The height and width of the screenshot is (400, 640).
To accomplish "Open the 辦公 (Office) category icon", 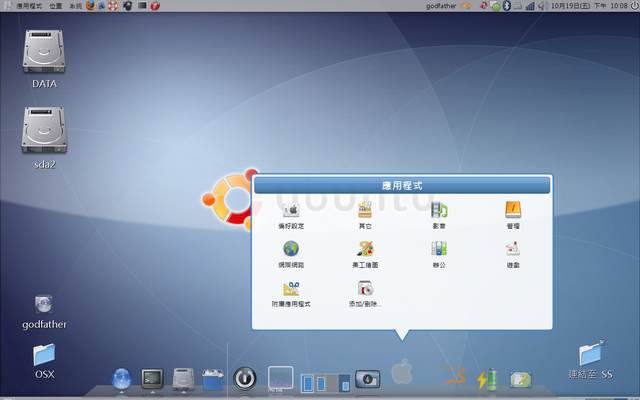I will (x=439, y=254).
